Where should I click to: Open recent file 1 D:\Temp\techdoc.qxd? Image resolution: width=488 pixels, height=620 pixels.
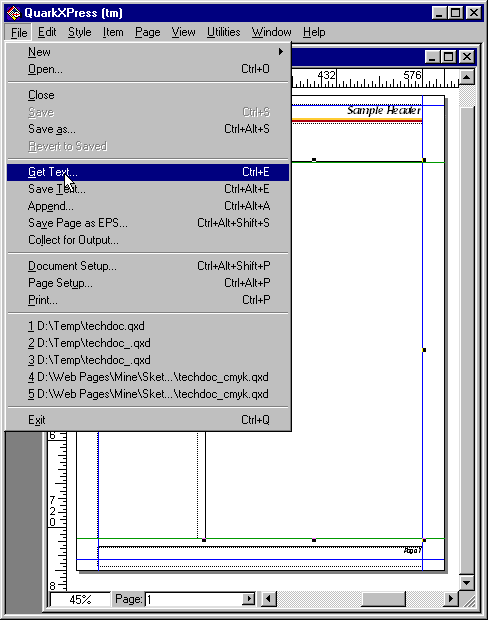[148, 326]
